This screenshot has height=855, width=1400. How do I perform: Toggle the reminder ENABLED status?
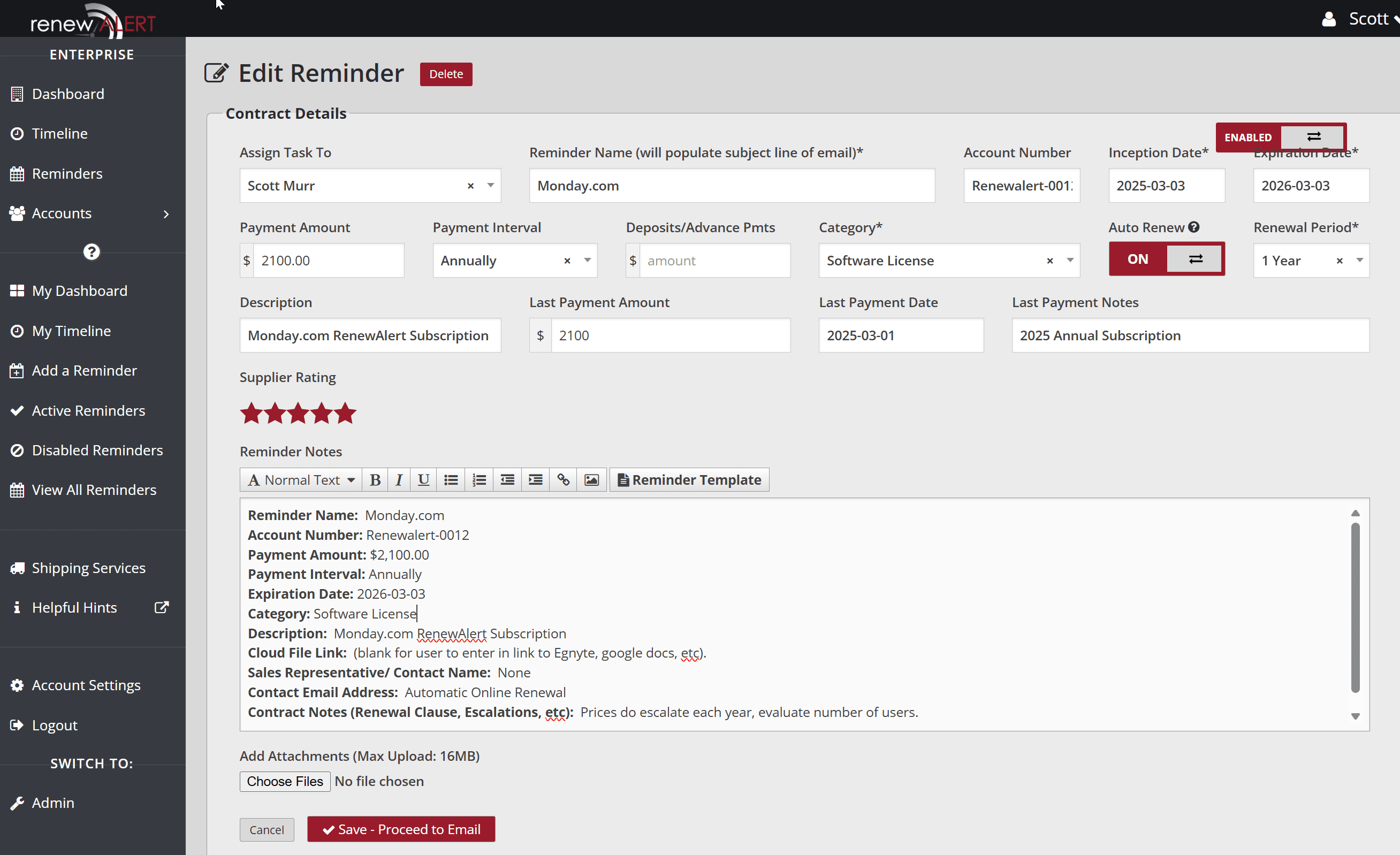(1313, 137)
